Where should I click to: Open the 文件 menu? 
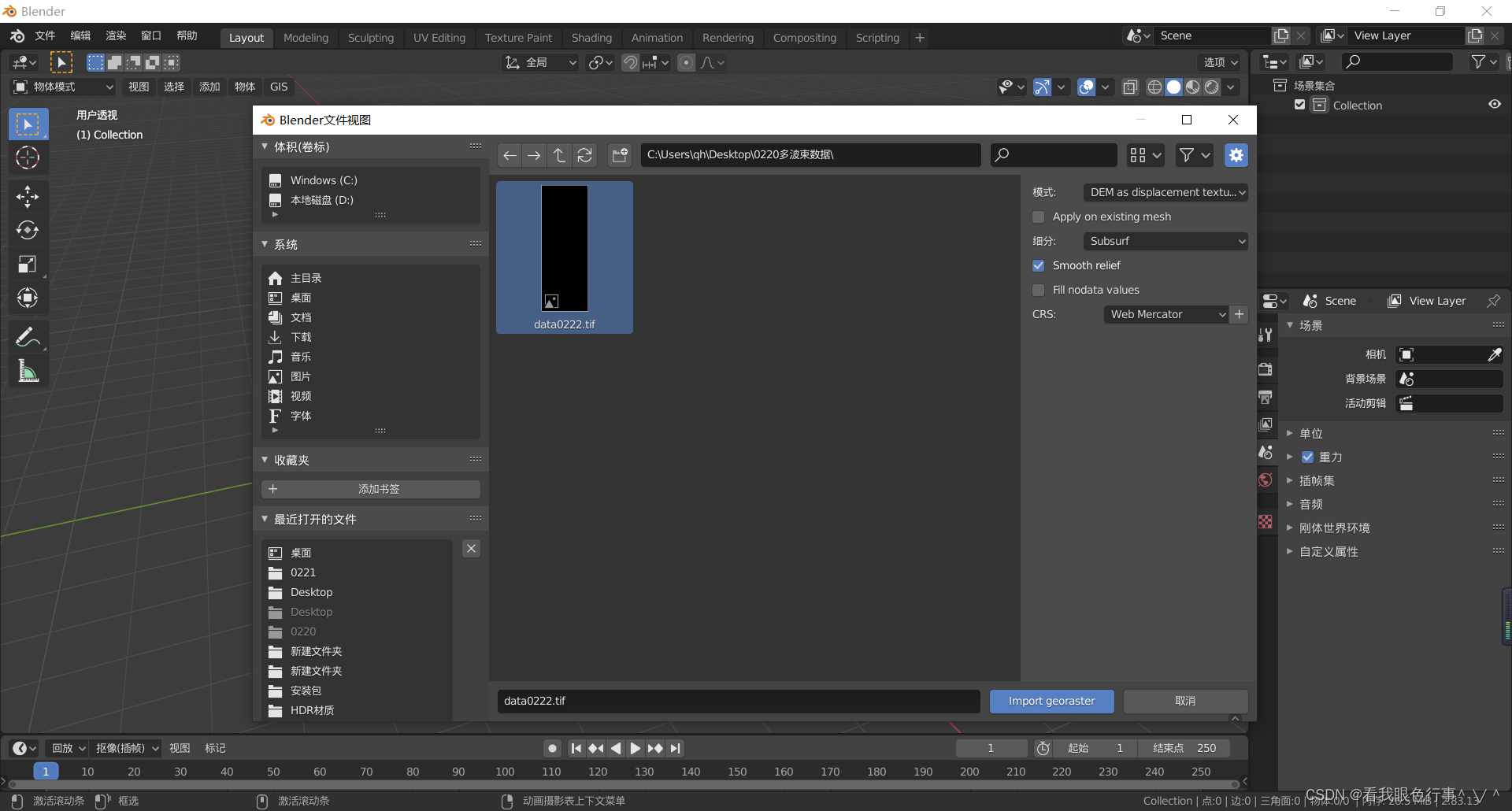[45, 35]
